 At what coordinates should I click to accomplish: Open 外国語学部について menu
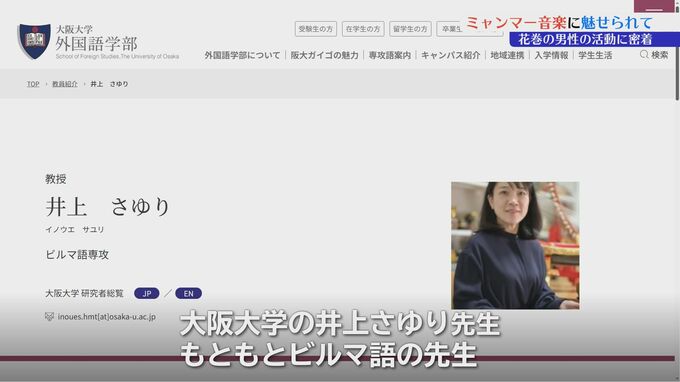coord(242,55)
